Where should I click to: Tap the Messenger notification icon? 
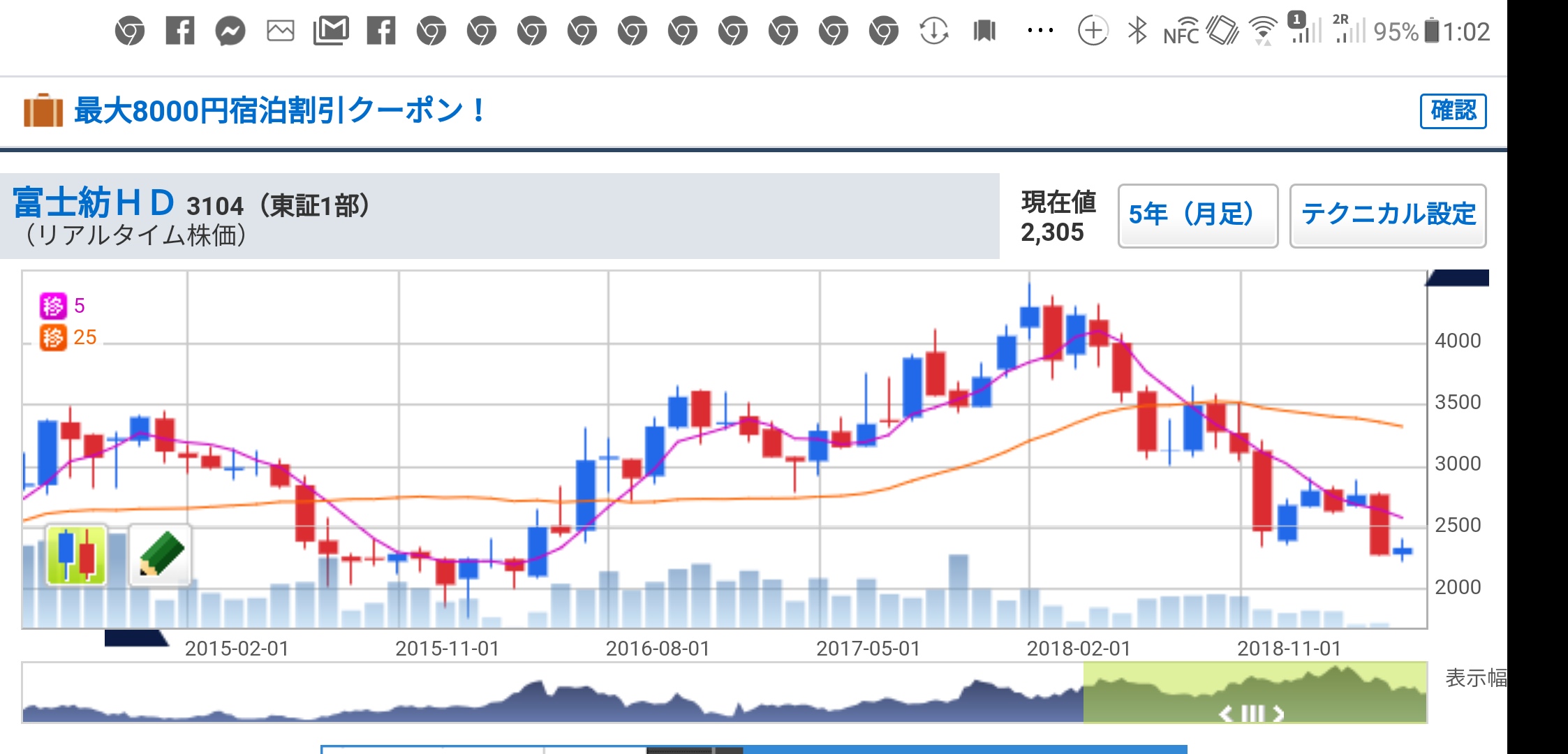(230, 31)
